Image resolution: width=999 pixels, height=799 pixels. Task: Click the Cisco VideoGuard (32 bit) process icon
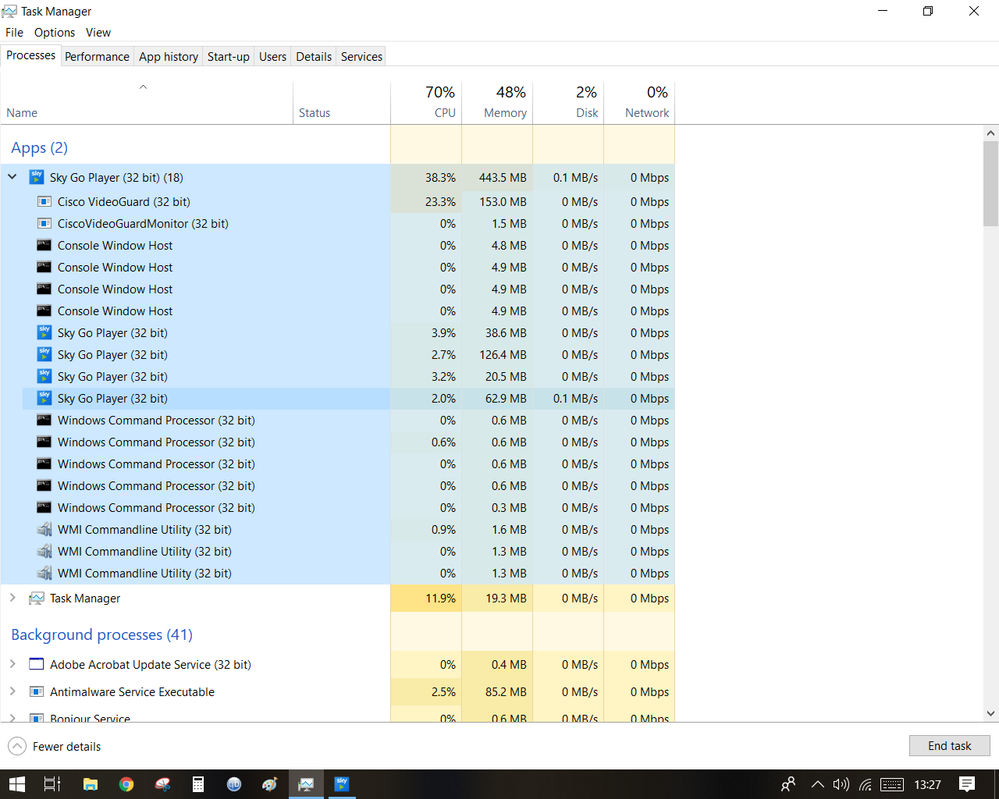coord(44,202)
